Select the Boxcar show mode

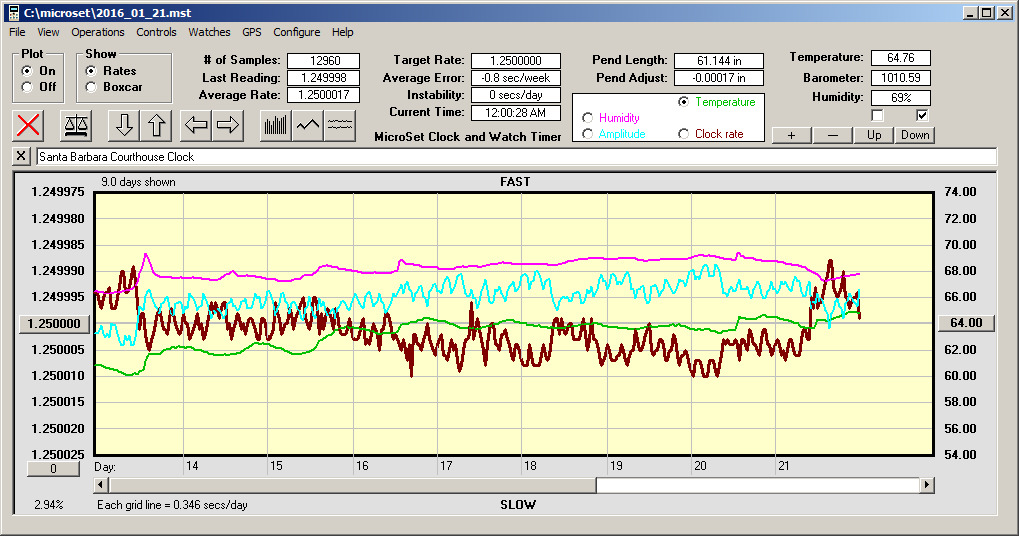(x=91, y=87)
